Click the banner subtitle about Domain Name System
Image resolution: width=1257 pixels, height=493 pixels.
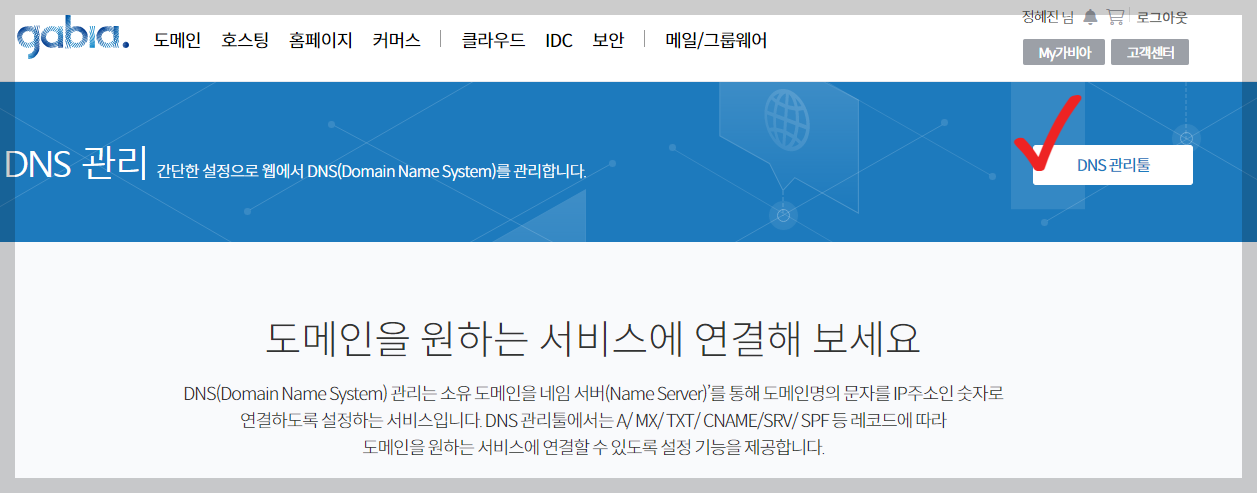point(371,171)
